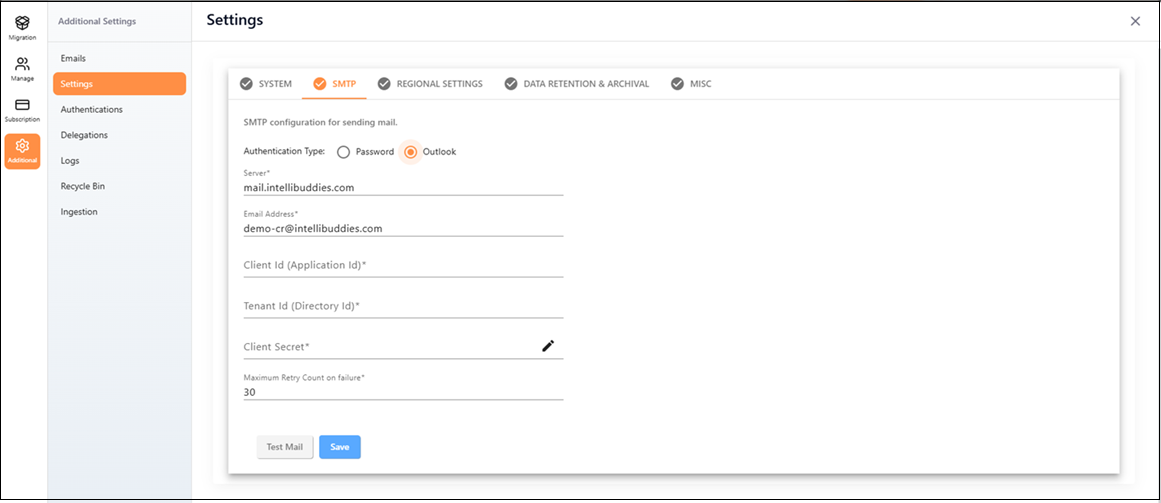Open the Manage users icon
The width and height of the screenshot is (1161, 503).
[x=22, y=69]
